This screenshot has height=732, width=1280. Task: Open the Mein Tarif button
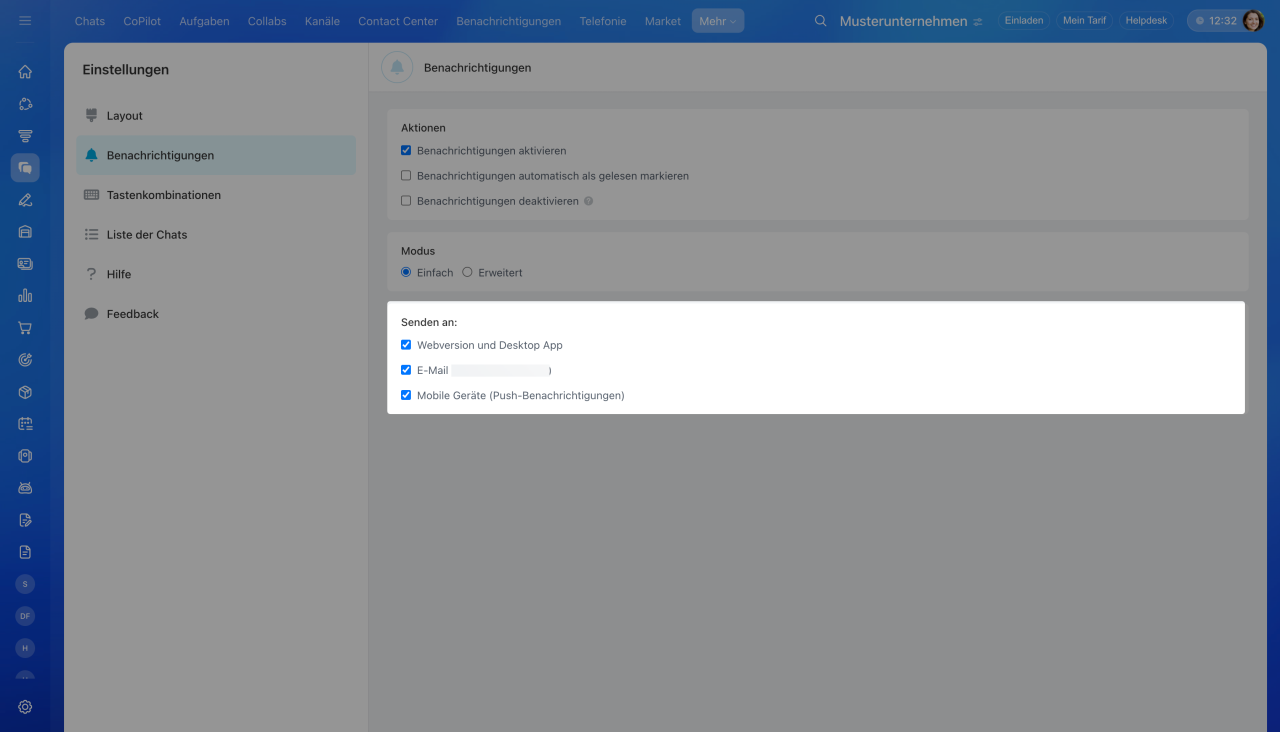(x=1084, y=21)
